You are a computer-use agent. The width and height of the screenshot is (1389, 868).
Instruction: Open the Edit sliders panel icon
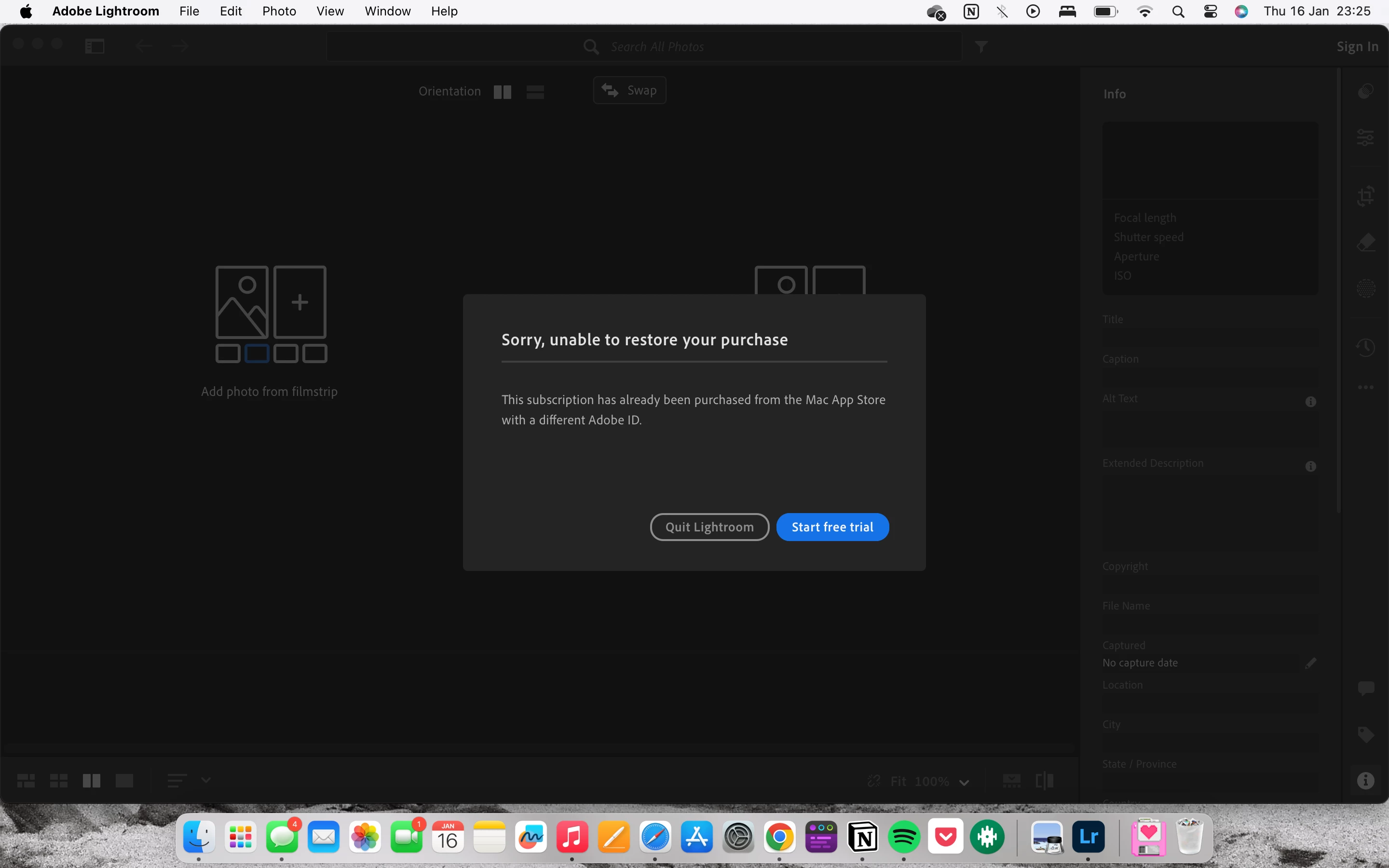pos(1365,138)
